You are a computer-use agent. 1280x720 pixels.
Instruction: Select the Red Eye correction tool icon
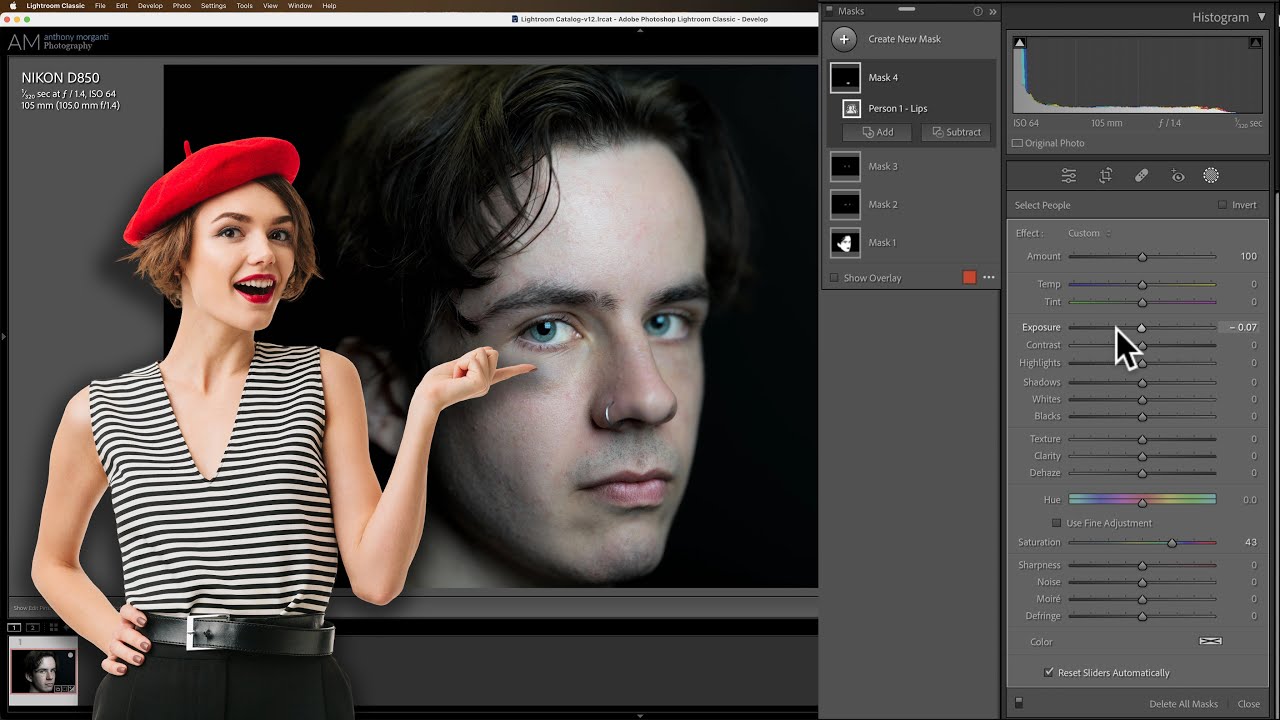(x=1178, y=176)
